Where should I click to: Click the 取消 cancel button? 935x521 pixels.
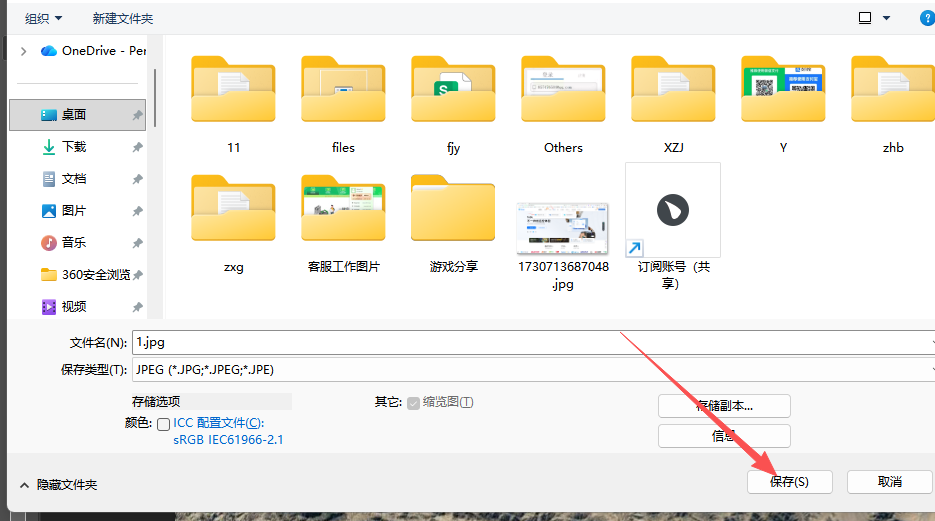(x=889, y=482)
